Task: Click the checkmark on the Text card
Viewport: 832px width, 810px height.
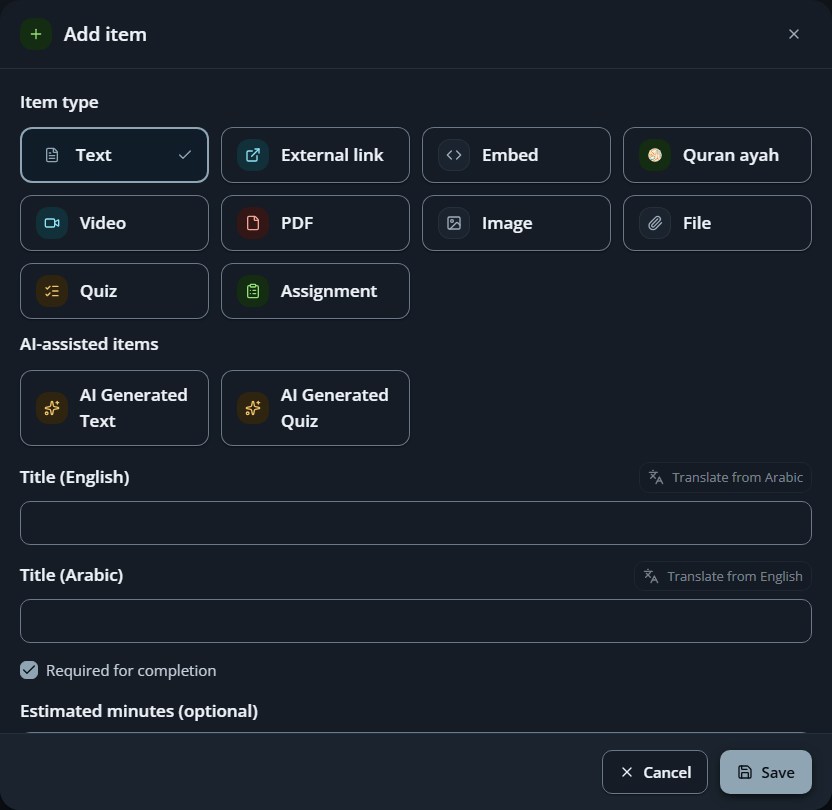Action: 185,155
